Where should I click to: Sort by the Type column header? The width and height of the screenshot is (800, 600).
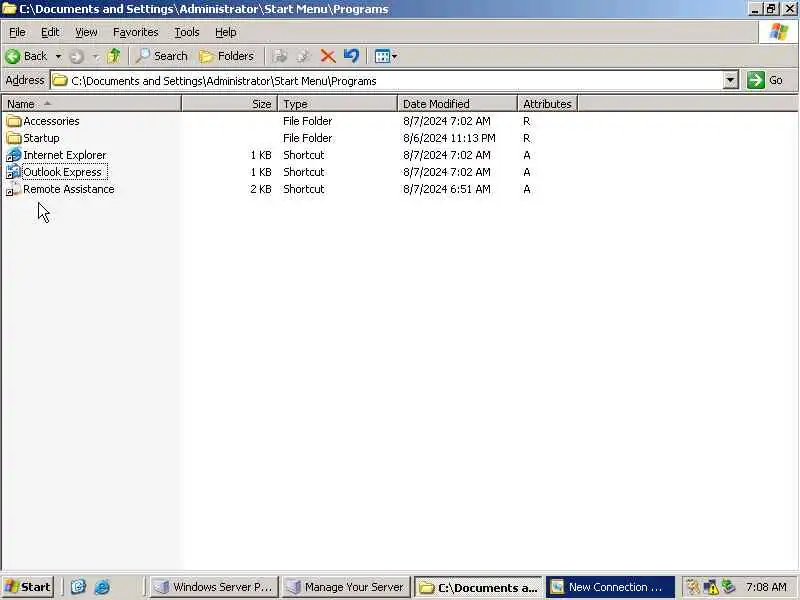(x=338, y=104)
